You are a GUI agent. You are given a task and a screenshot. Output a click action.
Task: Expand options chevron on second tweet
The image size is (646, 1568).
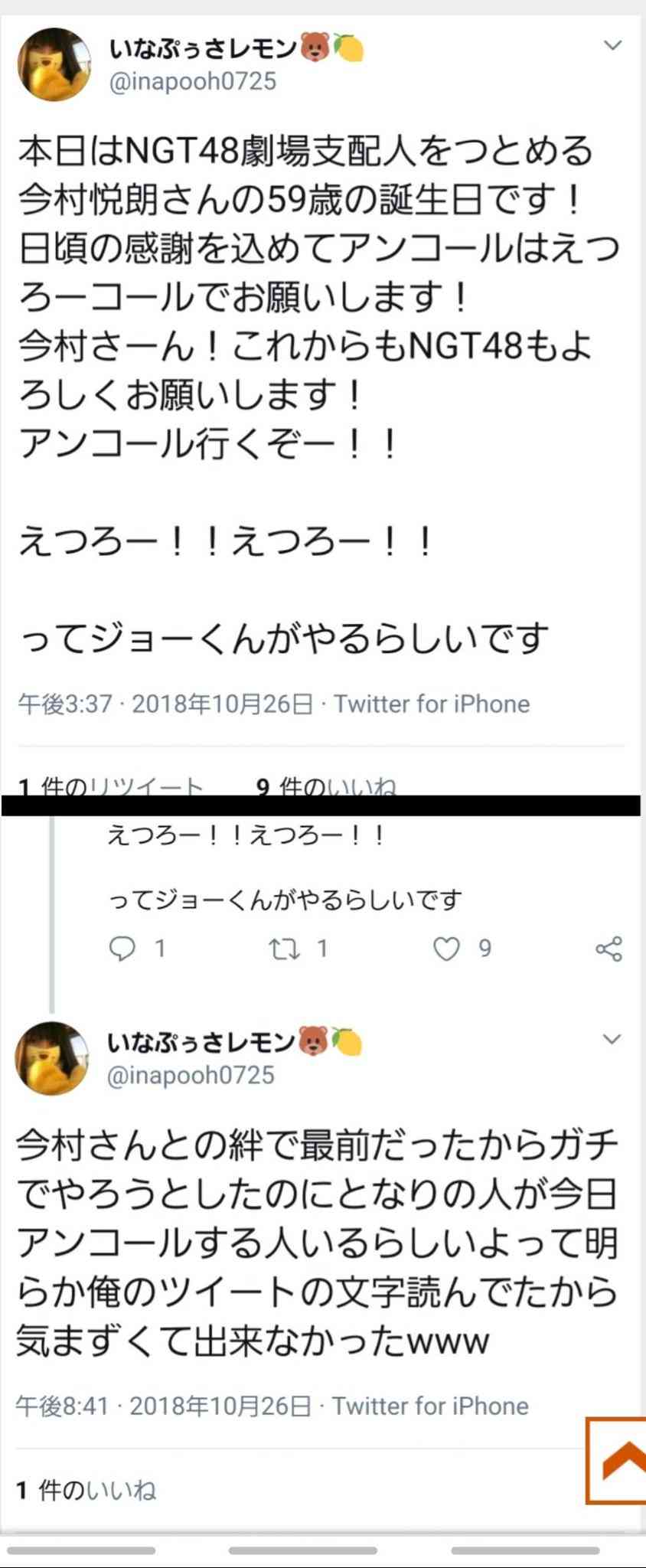[611, 1039]
